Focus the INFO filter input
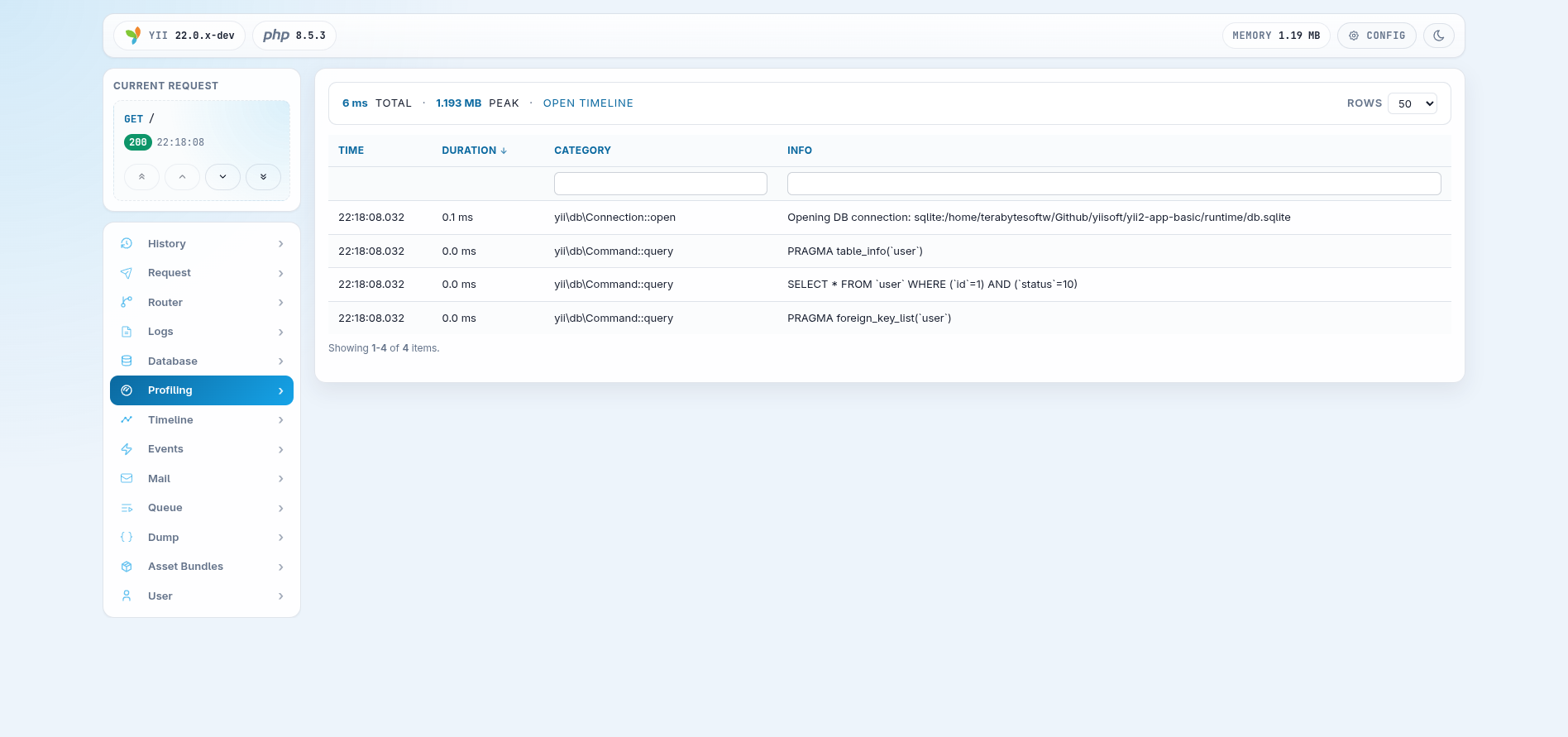The width and height of the screenshot is (1568, 737). [x=1114, y=184]
